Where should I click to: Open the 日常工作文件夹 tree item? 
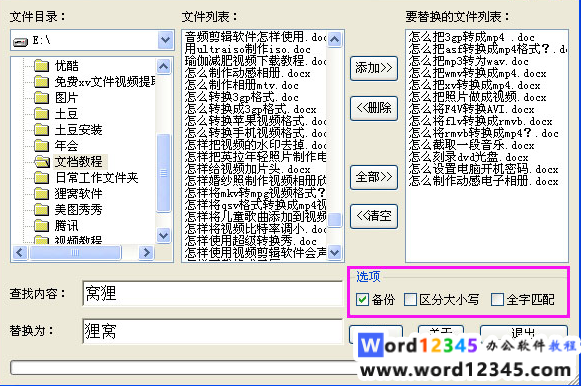pyautogui.click(x=97, y=178)
